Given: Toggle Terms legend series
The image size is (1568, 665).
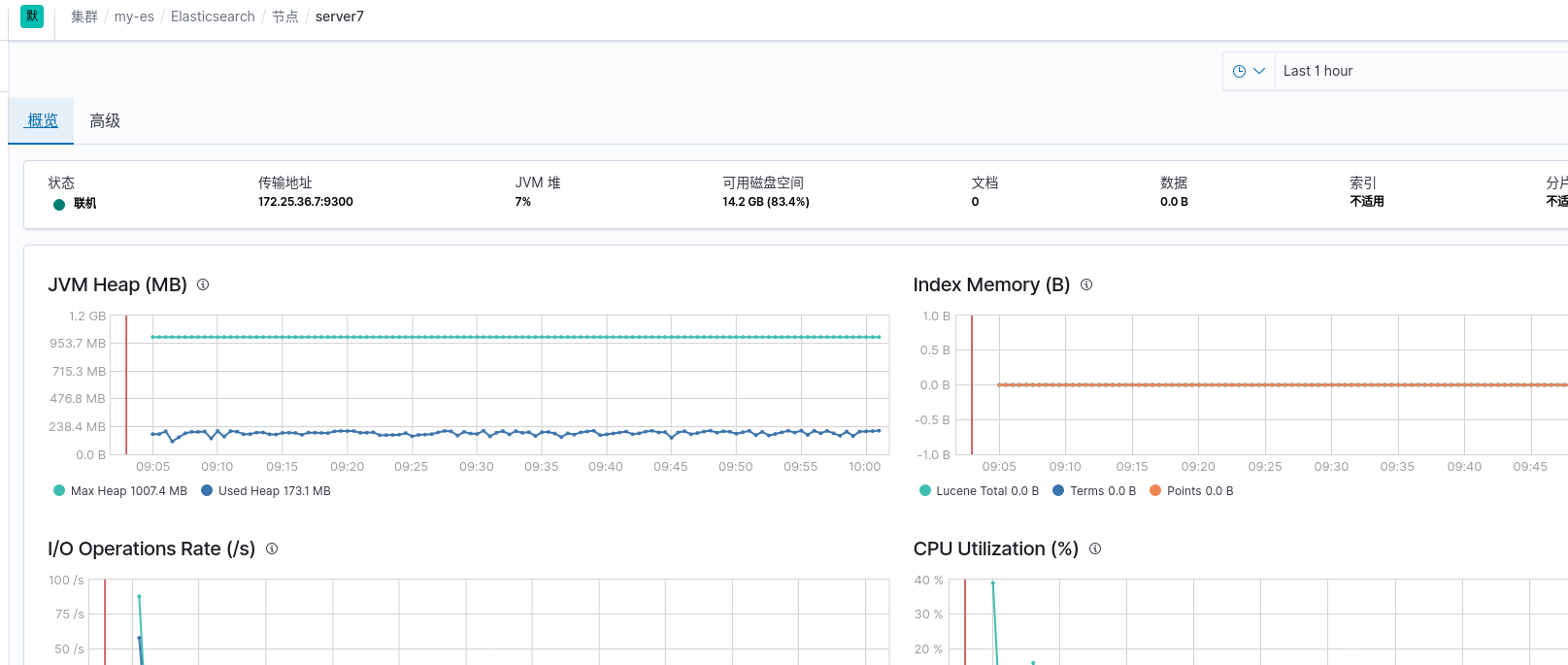Looking at the screenshot, I should [1094, 491].
